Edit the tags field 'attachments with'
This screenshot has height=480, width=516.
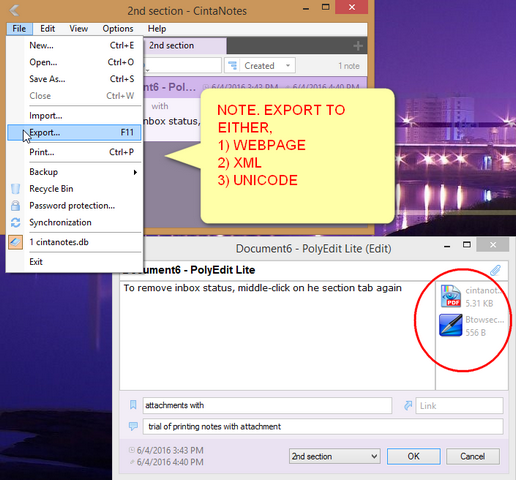point(267,406)
